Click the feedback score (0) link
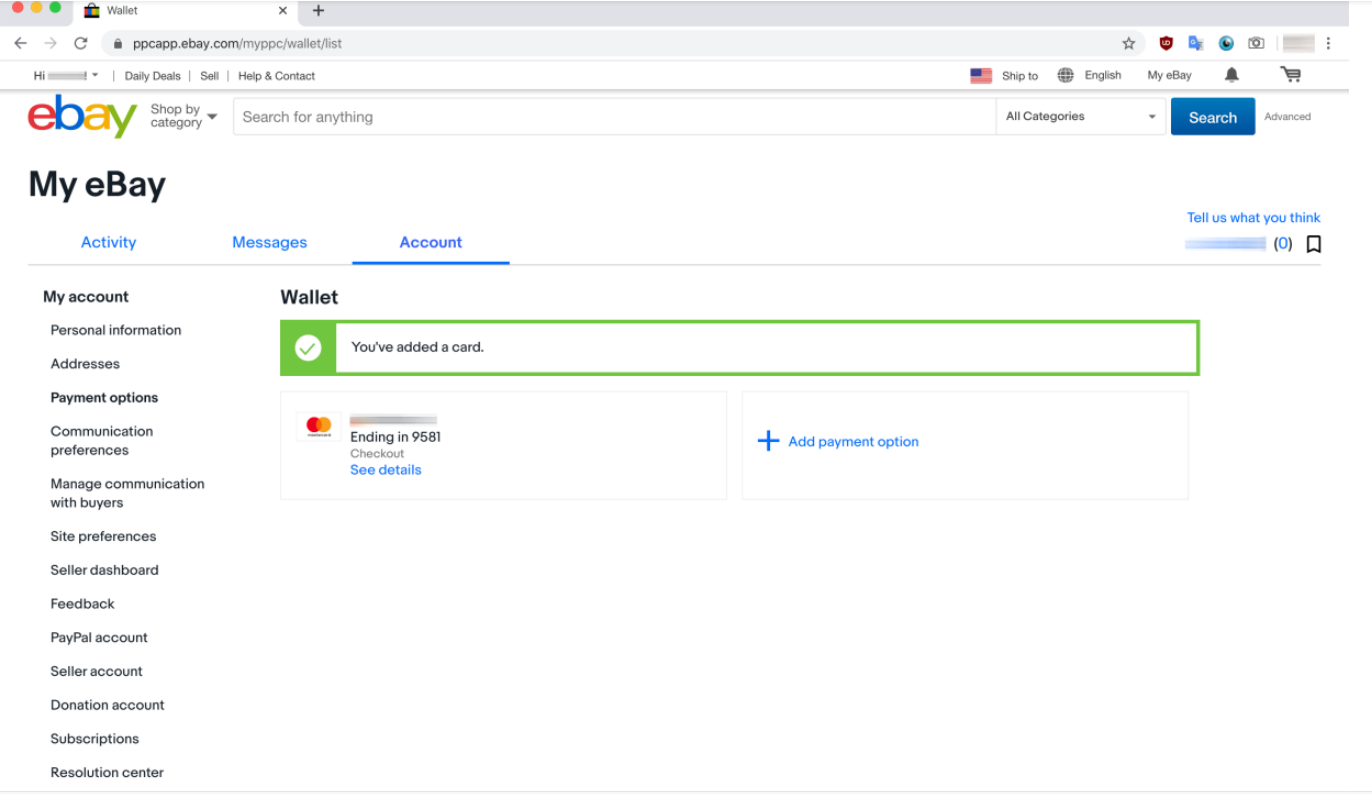 1282,243
